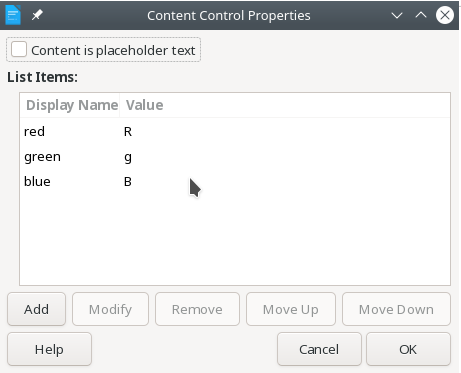
Task: Click the Remove button
Action: [x=197, y=309]
